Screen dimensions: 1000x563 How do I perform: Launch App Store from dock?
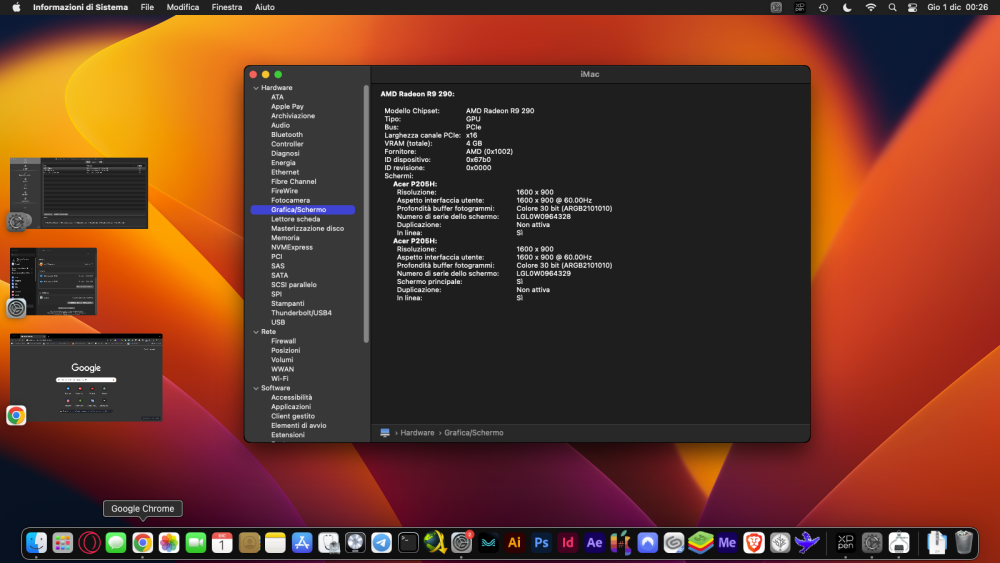point(302,543)
